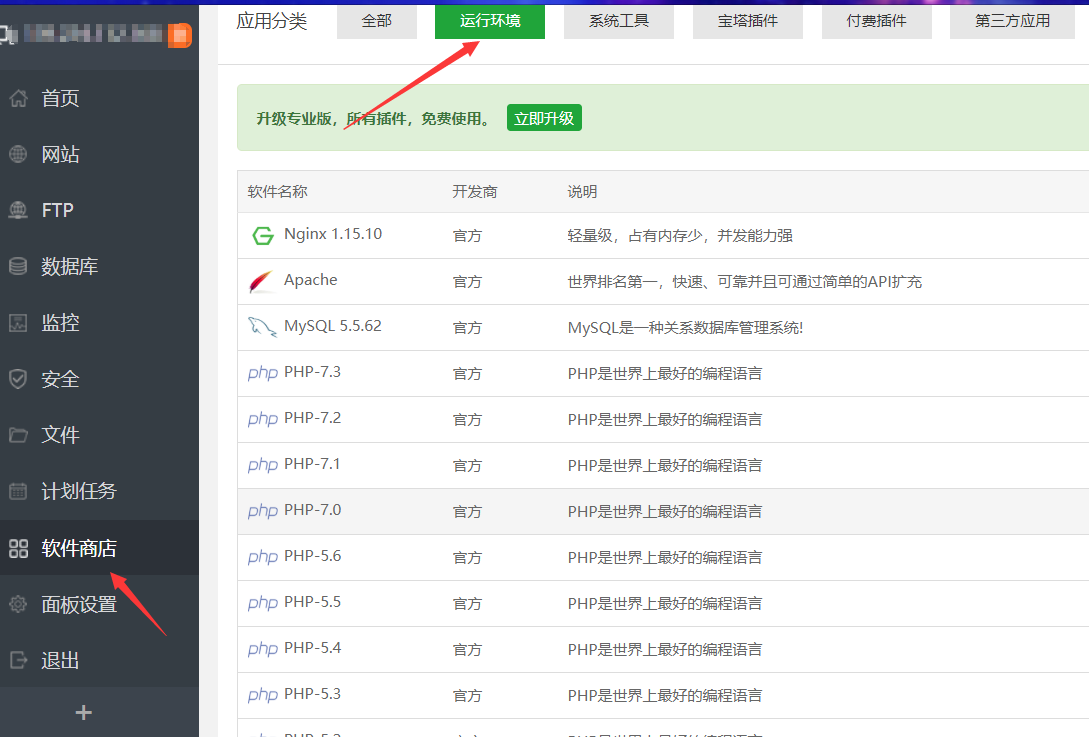This screenshot has height=737, width=1089.
Task: Click the monitoring chart icon beside 监控
Action: (18, 322)
